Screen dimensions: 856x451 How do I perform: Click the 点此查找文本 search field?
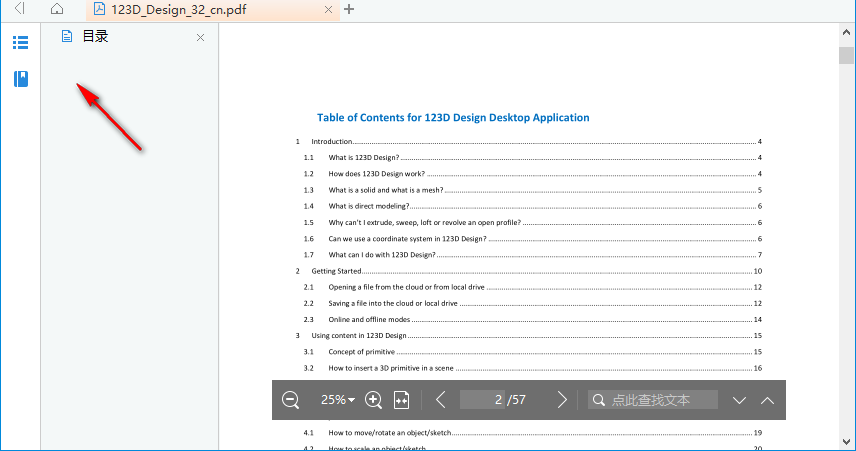652,400
